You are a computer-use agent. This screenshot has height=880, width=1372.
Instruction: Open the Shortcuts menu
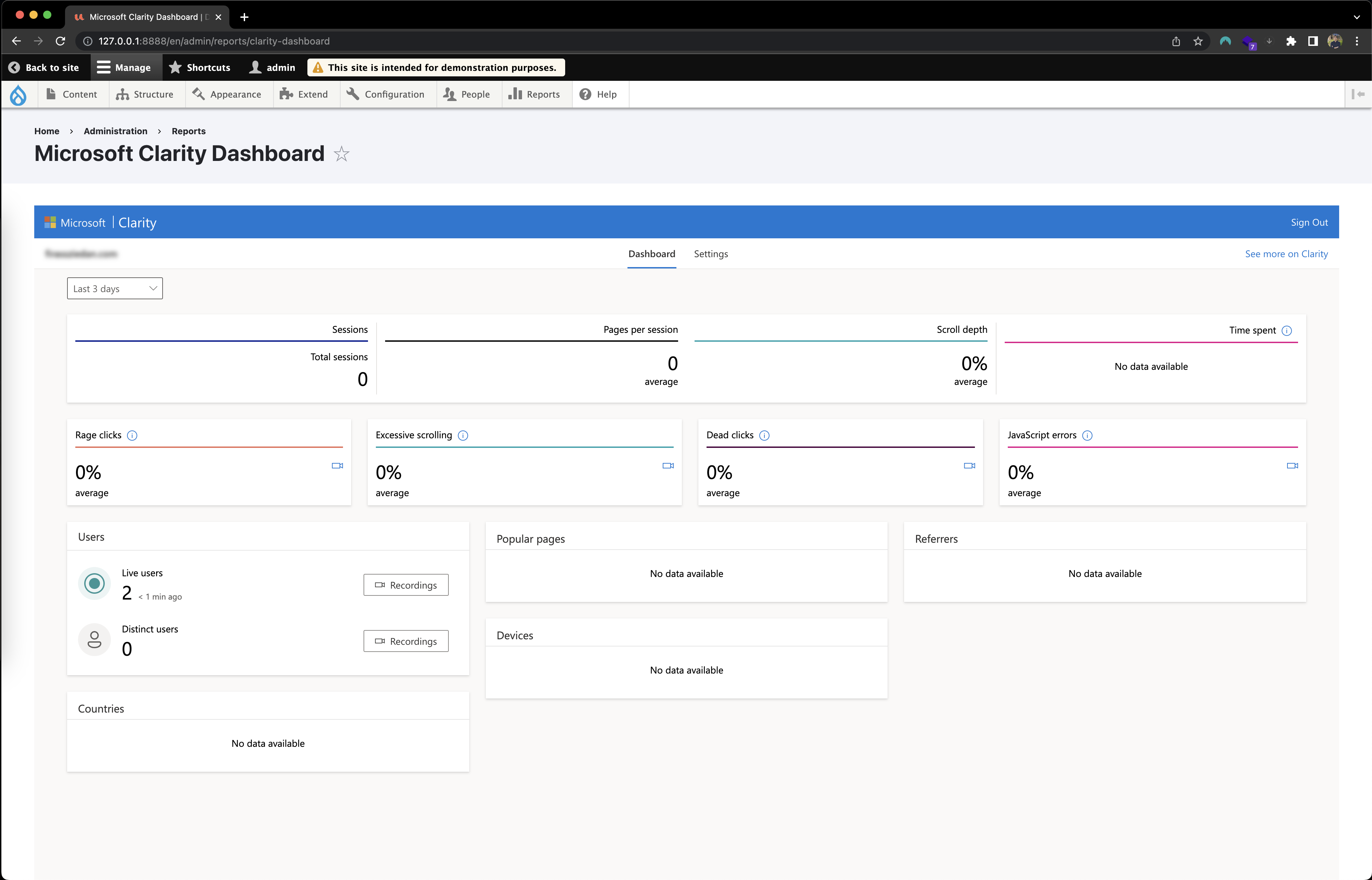coord(199,67)
